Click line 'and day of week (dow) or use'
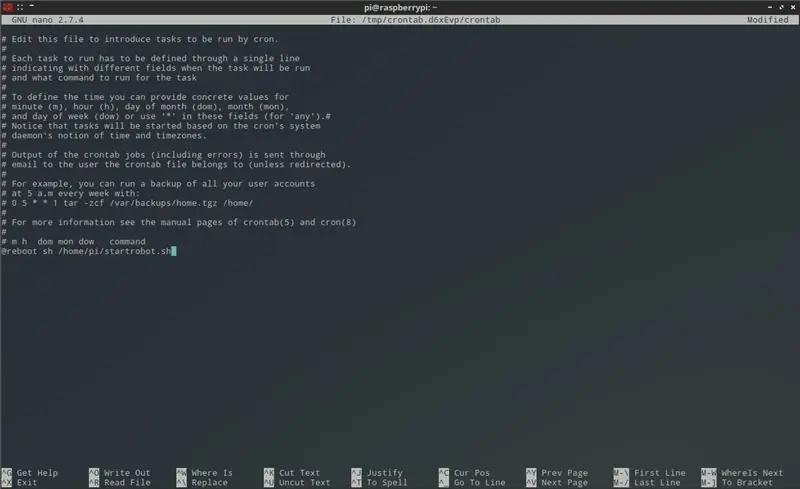 click(166, 116)
